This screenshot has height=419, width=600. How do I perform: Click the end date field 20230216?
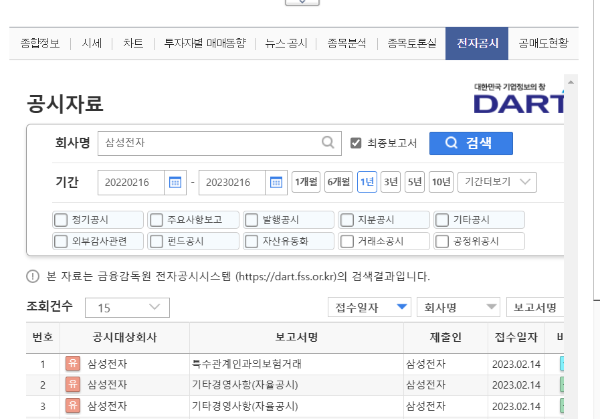point(232,183)
